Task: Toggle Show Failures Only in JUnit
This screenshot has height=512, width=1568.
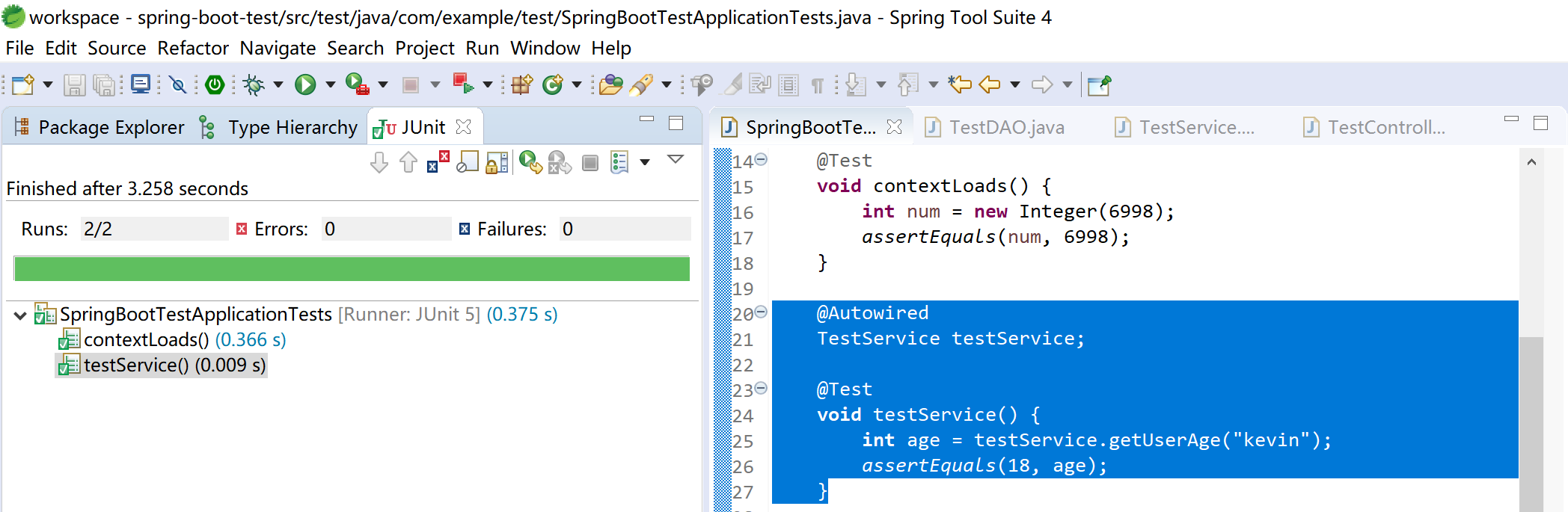Action: click(438, 162)
